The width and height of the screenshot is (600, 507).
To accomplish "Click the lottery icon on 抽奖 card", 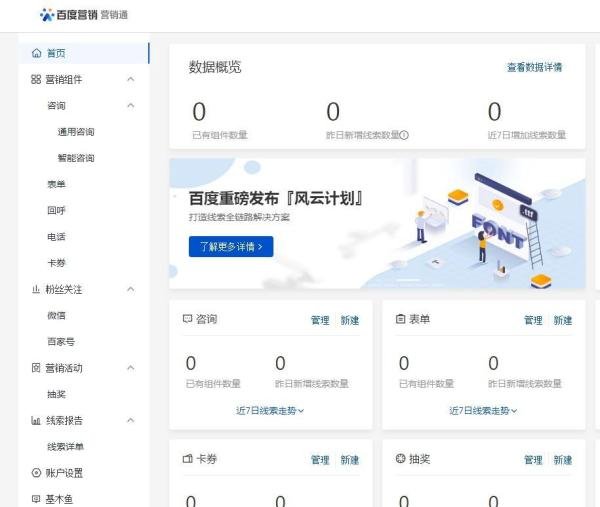I will (x=400, y=458).
